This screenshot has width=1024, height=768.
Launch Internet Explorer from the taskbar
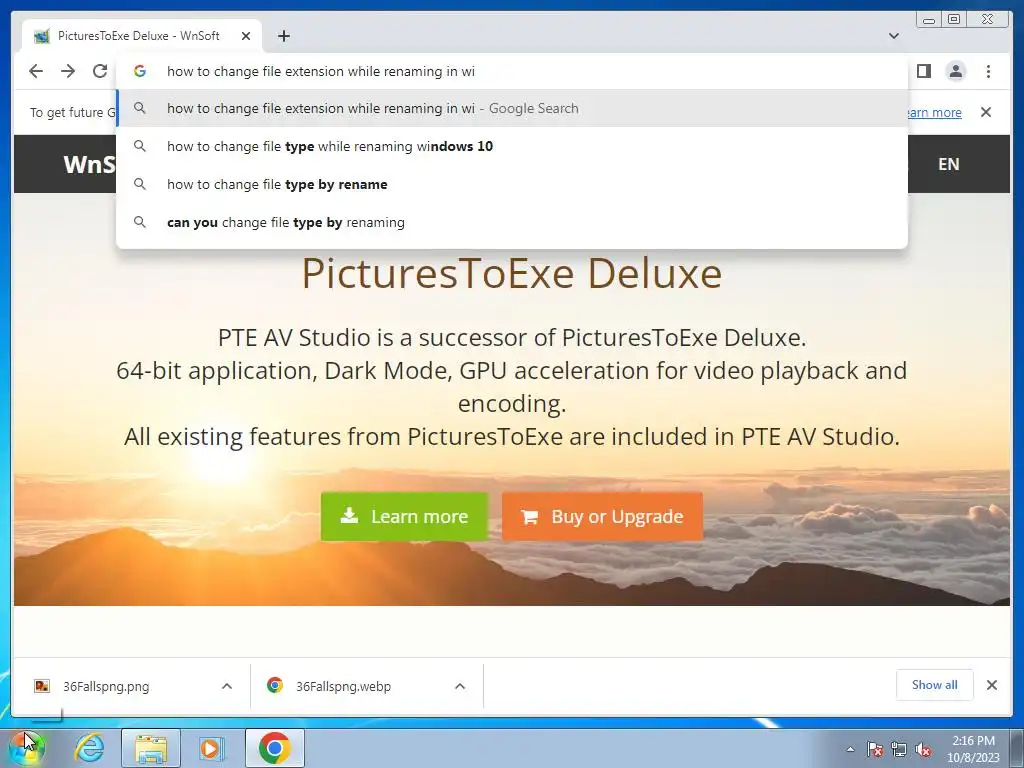(89, 748)
